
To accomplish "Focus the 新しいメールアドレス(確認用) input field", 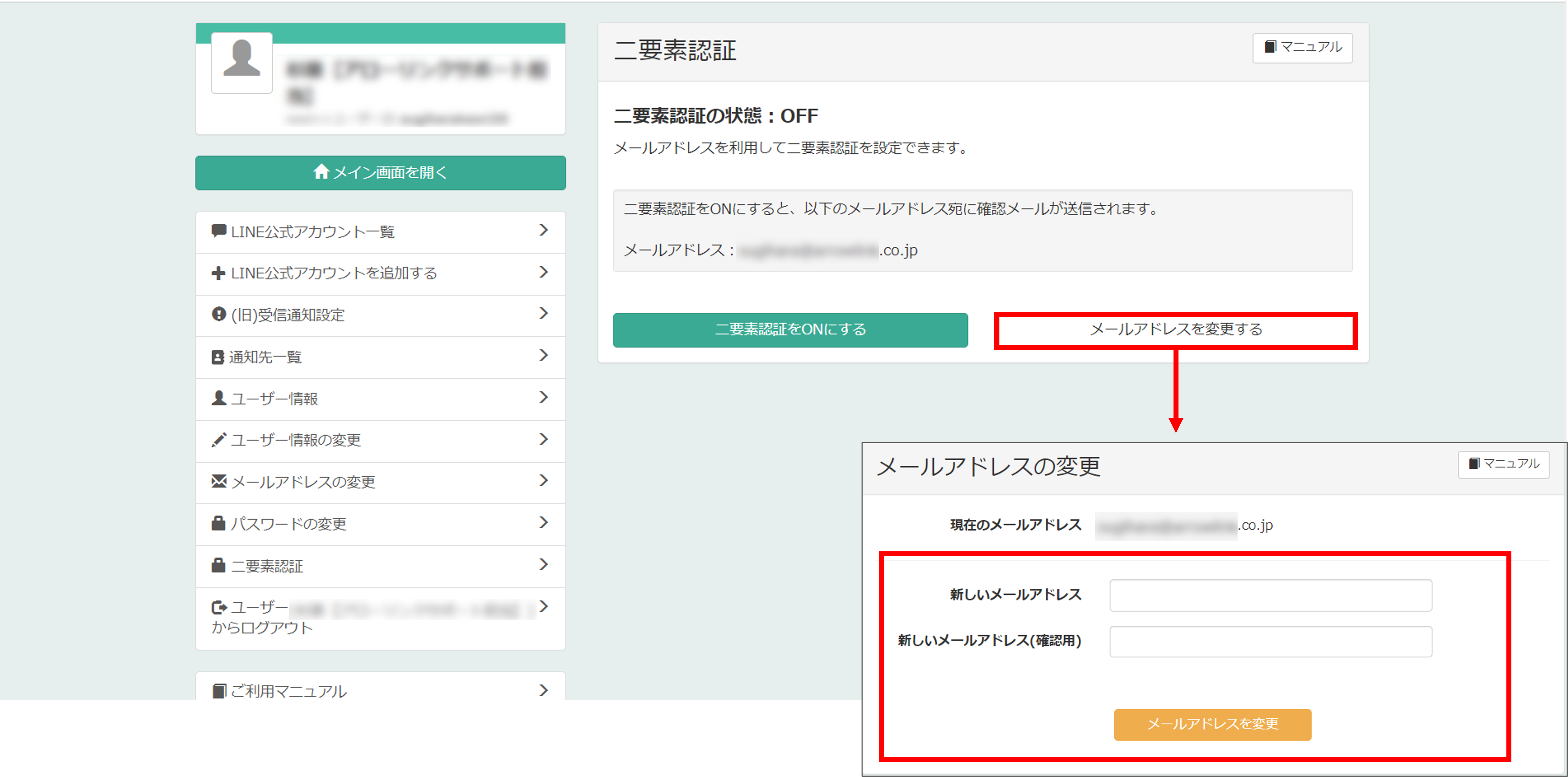I will [1270, 641].
